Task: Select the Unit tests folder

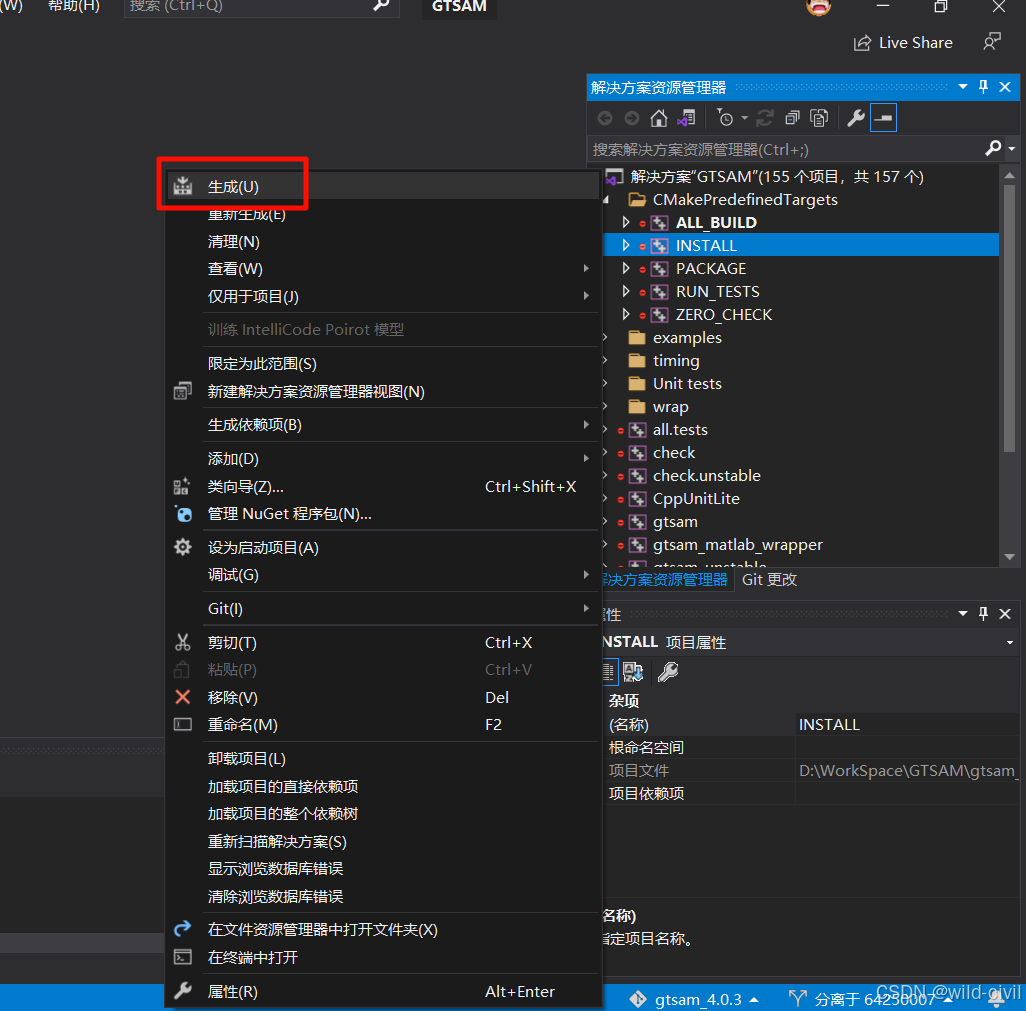Action: point(686,383)
